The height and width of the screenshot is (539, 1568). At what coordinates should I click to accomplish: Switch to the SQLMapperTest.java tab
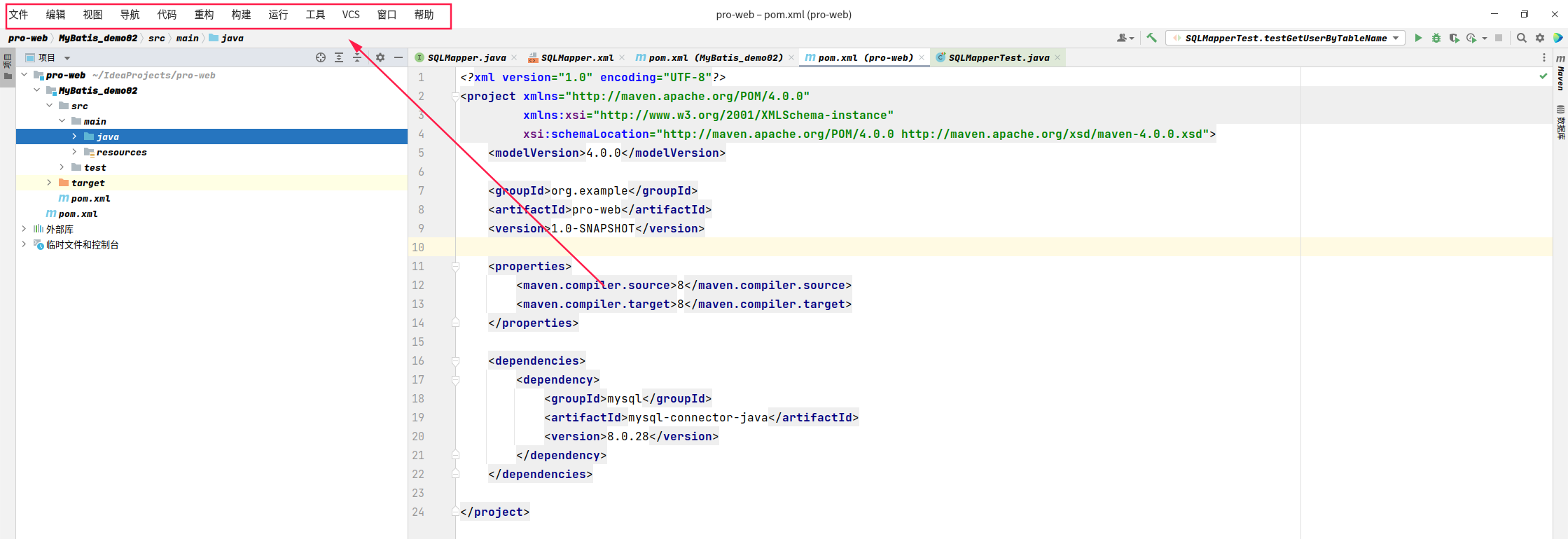(999, 57)
